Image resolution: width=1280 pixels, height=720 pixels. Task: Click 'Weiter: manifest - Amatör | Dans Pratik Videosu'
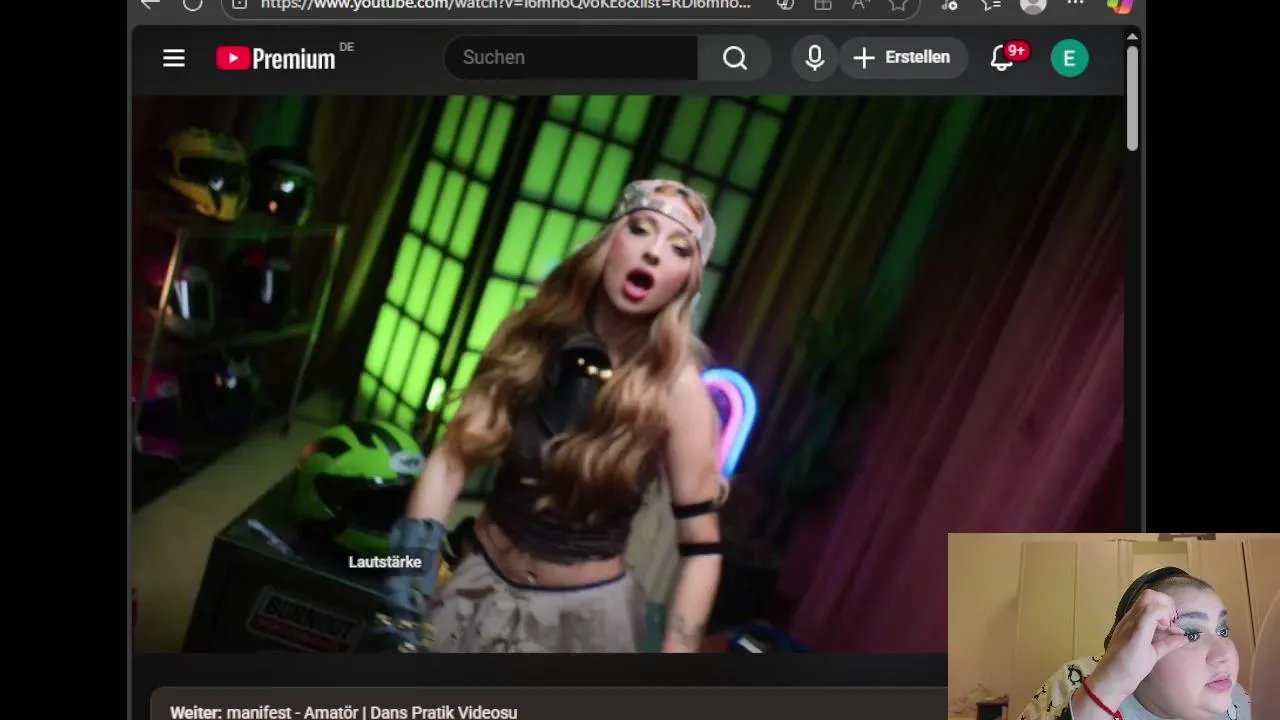click(344, 712)
